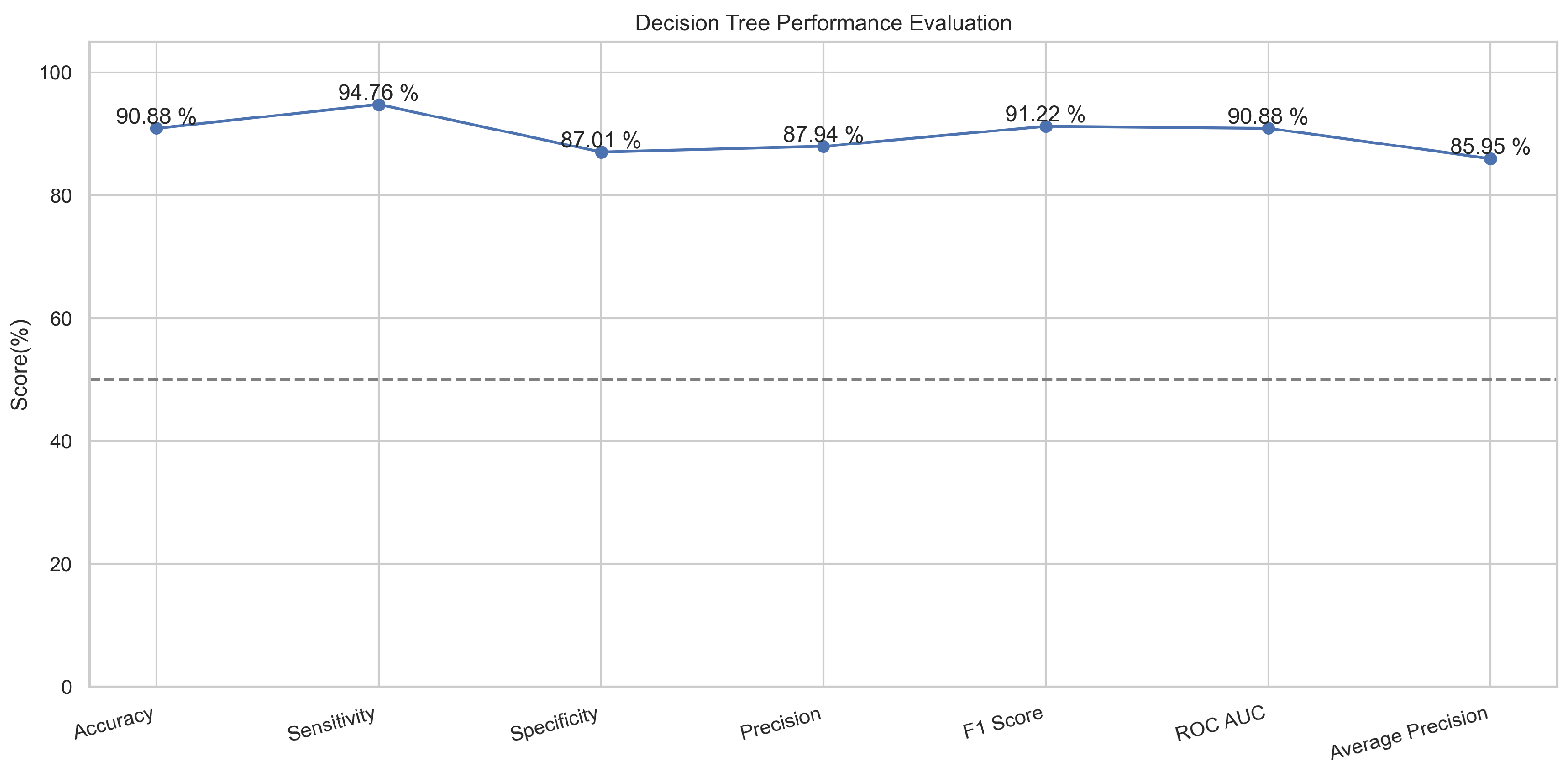Click the 0 tick label on y-axis
Viewport: 1568px width, 770px height.
(66, 687)
